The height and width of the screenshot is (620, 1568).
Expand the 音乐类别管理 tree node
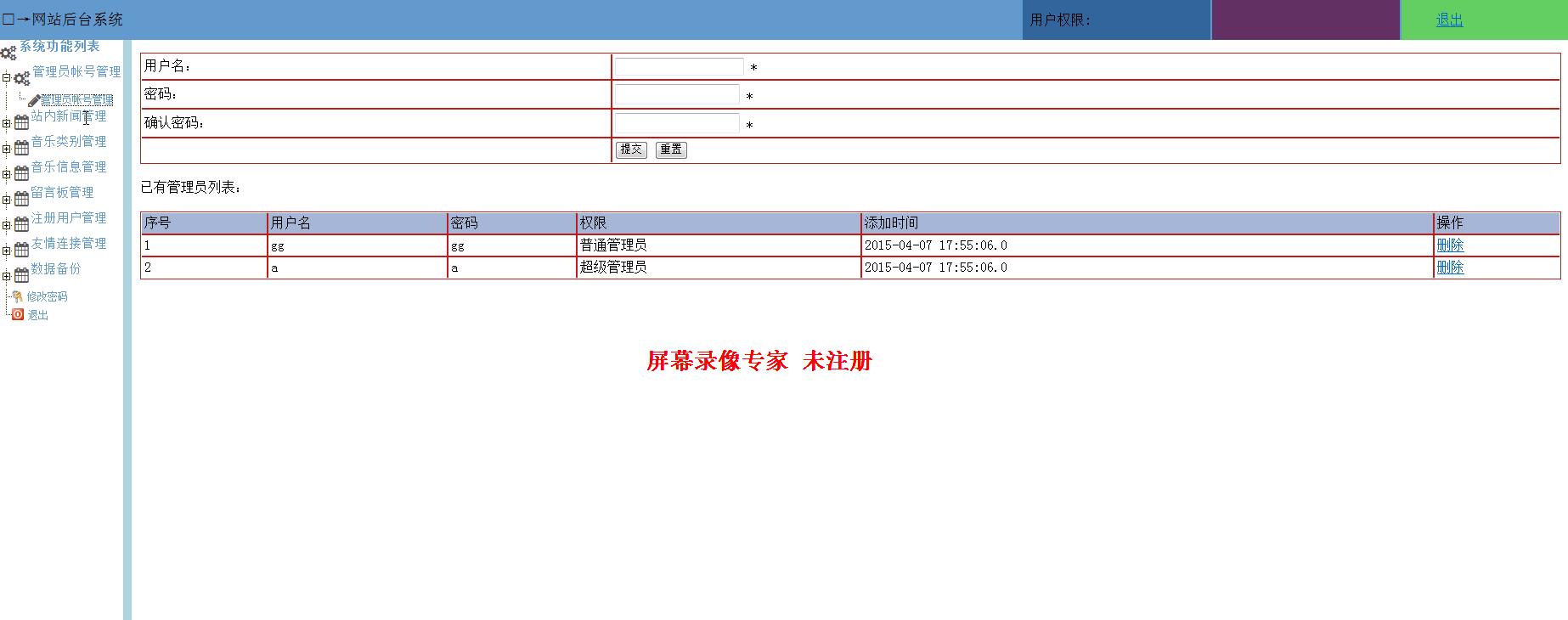(x=7, y=149)
